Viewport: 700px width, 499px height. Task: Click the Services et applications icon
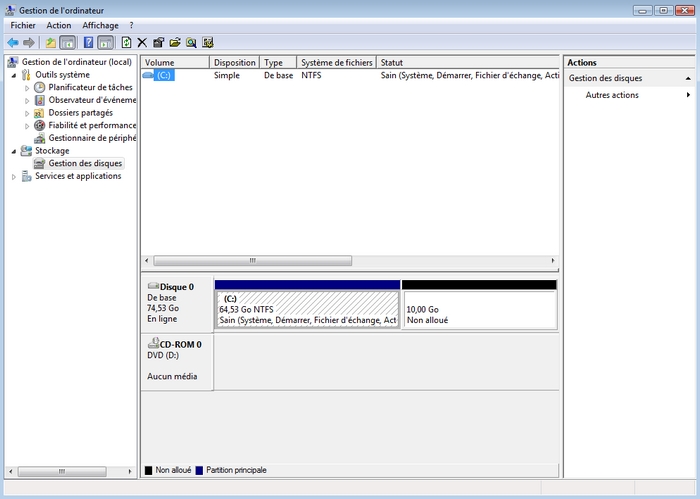click(26, 176)
